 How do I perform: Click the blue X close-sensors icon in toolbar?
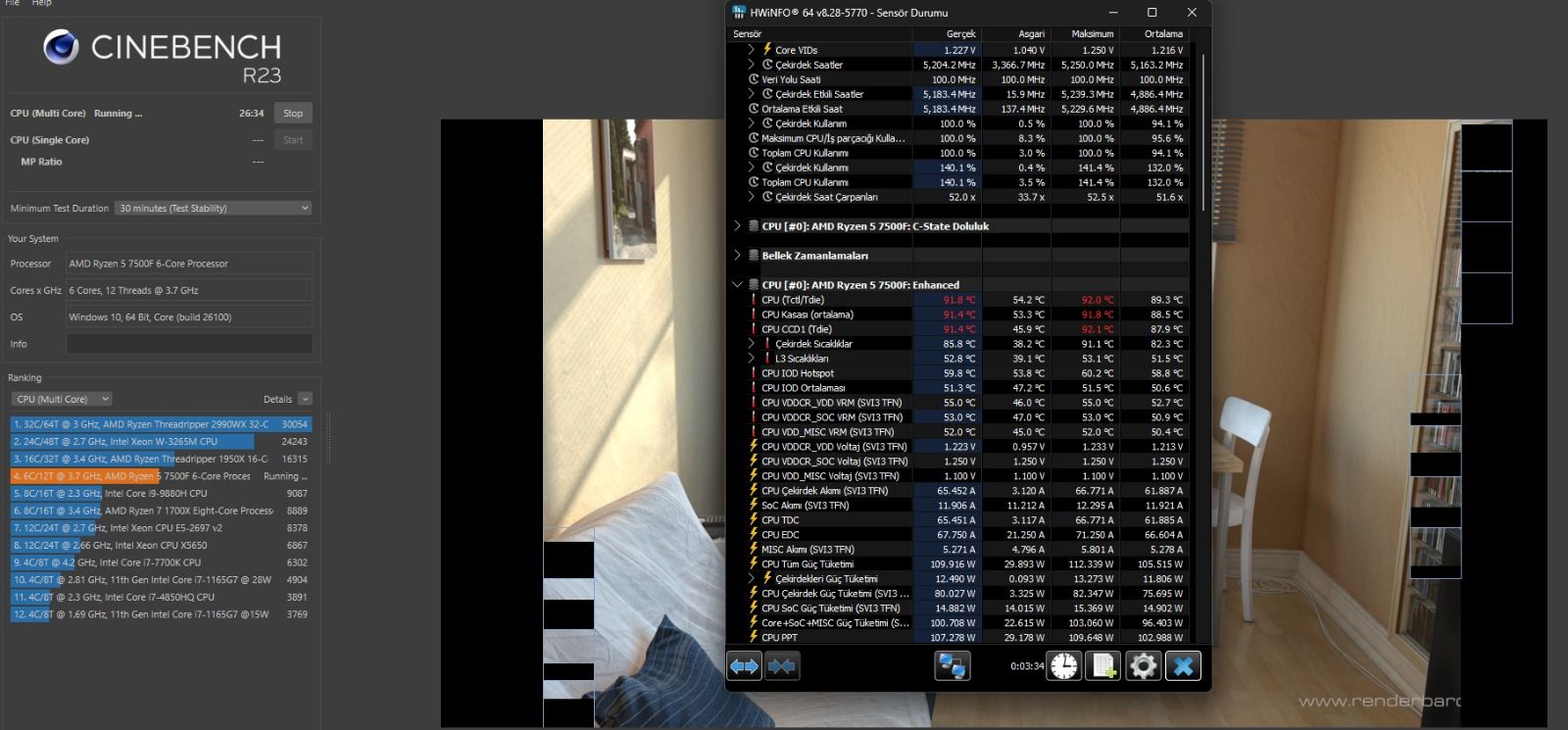click(x=1183, y=666)
